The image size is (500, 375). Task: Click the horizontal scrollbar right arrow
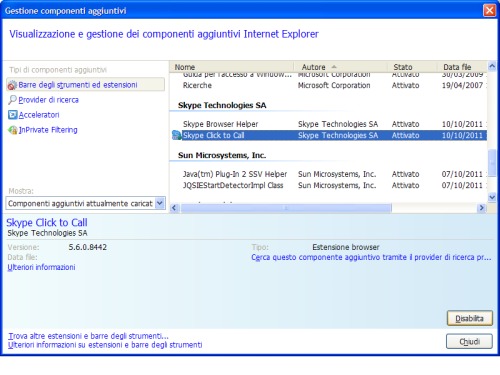(481, 208)
